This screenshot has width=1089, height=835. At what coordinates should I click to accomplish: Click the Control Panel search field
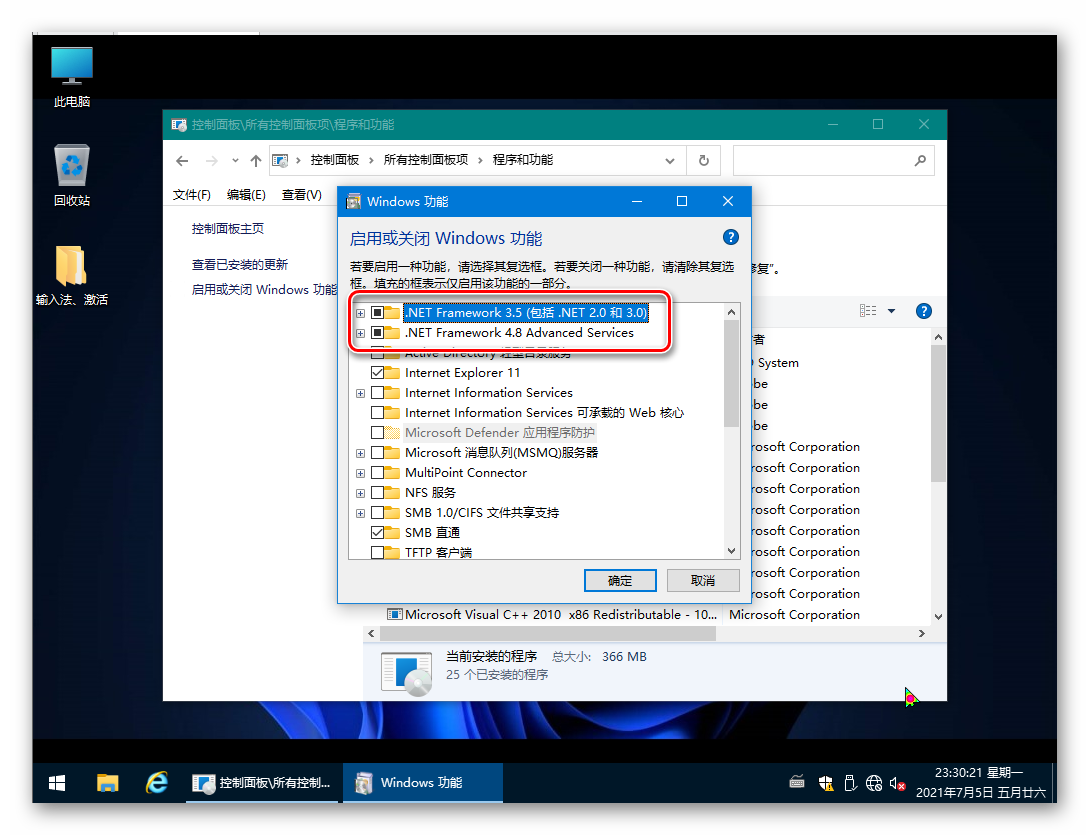pyautogui.click(x=833, y=160)
